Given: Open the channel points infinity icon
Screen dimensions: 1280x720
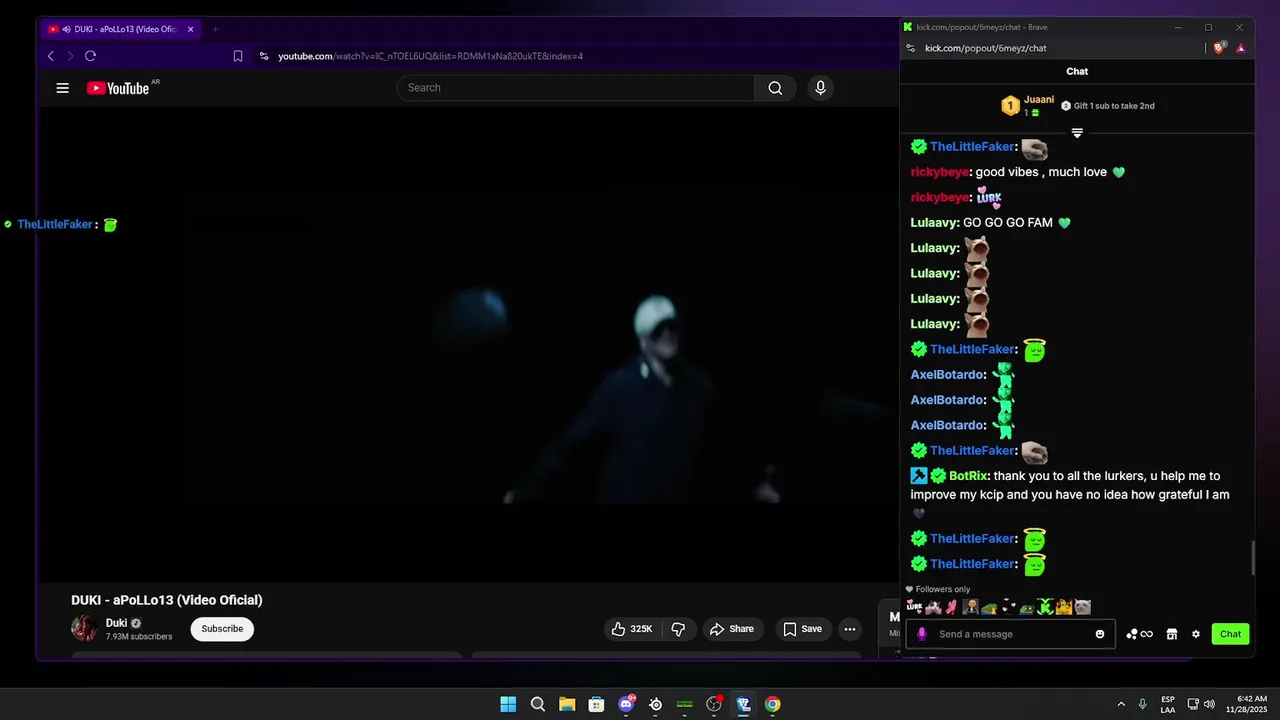Looking at the screenshot, I should pyautogui.click(x=1139, y=634).
